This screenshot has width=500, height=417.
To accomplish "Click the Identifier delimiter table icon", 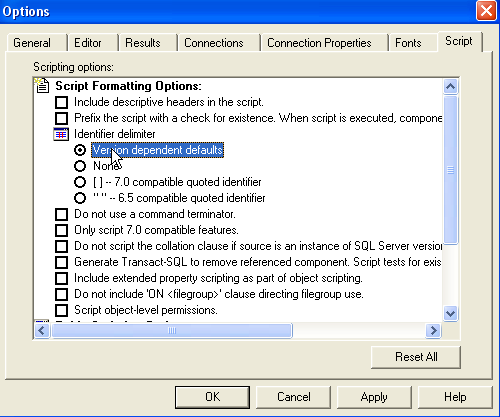I will (61, 134).
